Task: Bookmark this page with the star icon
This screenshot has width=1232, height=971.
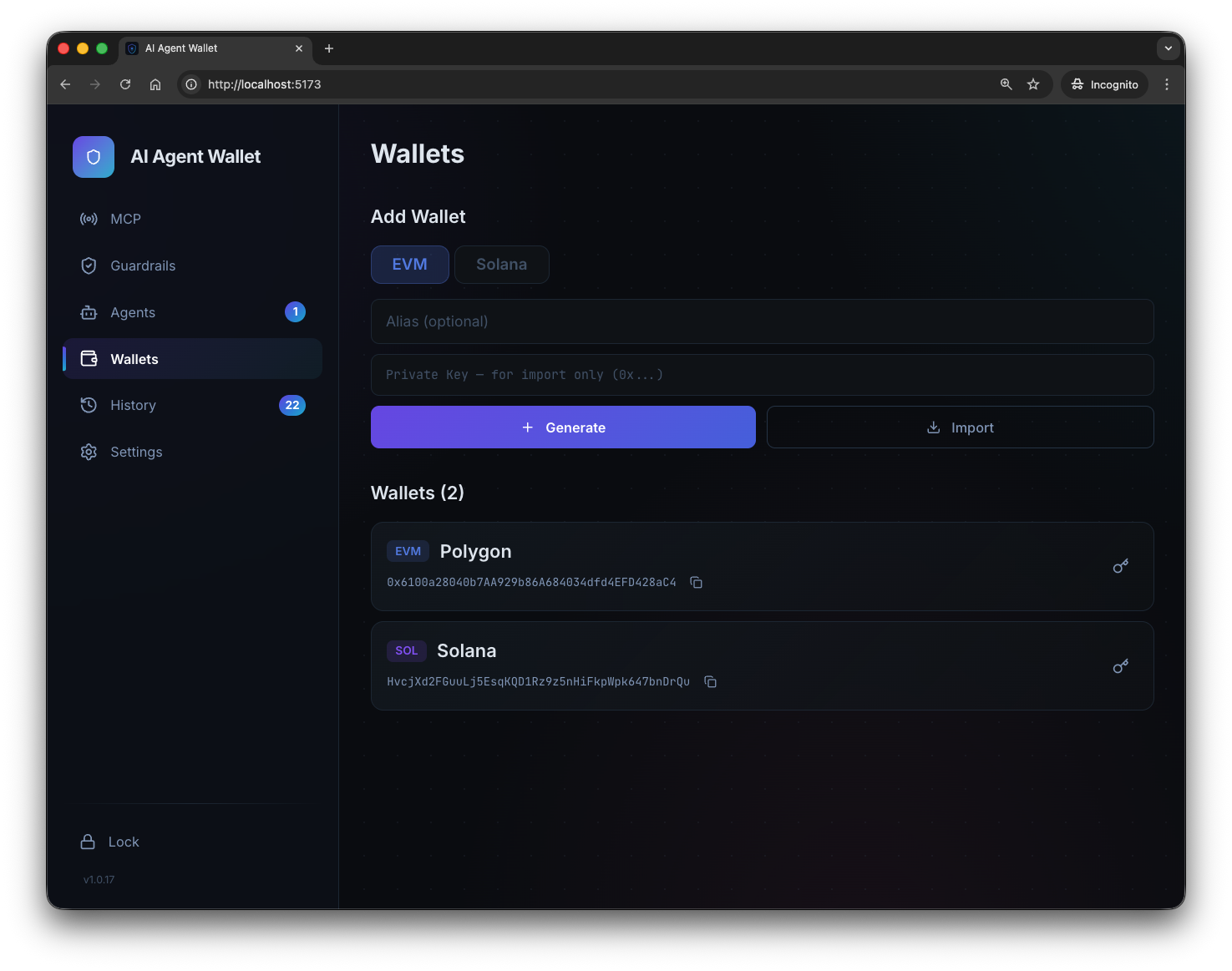Action: (1033, 84)
